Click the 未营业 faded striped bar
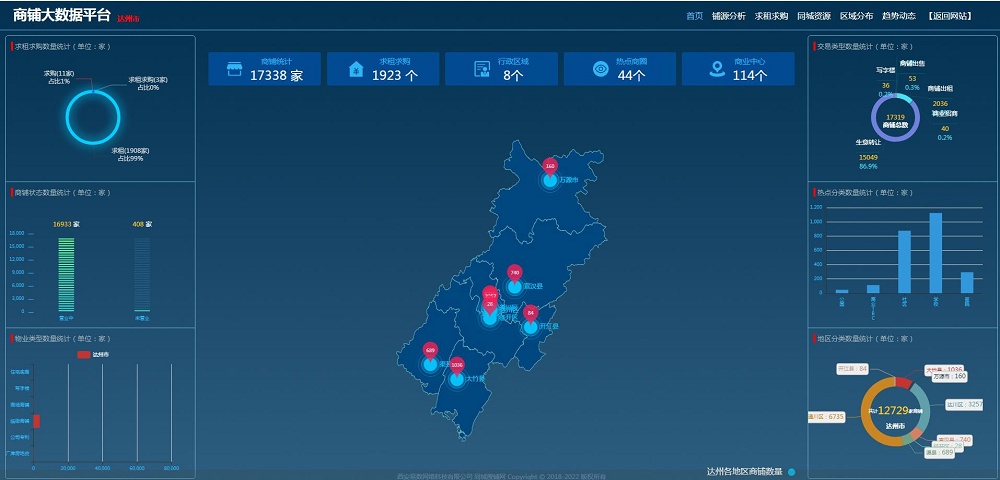 [x=142, y=275]
